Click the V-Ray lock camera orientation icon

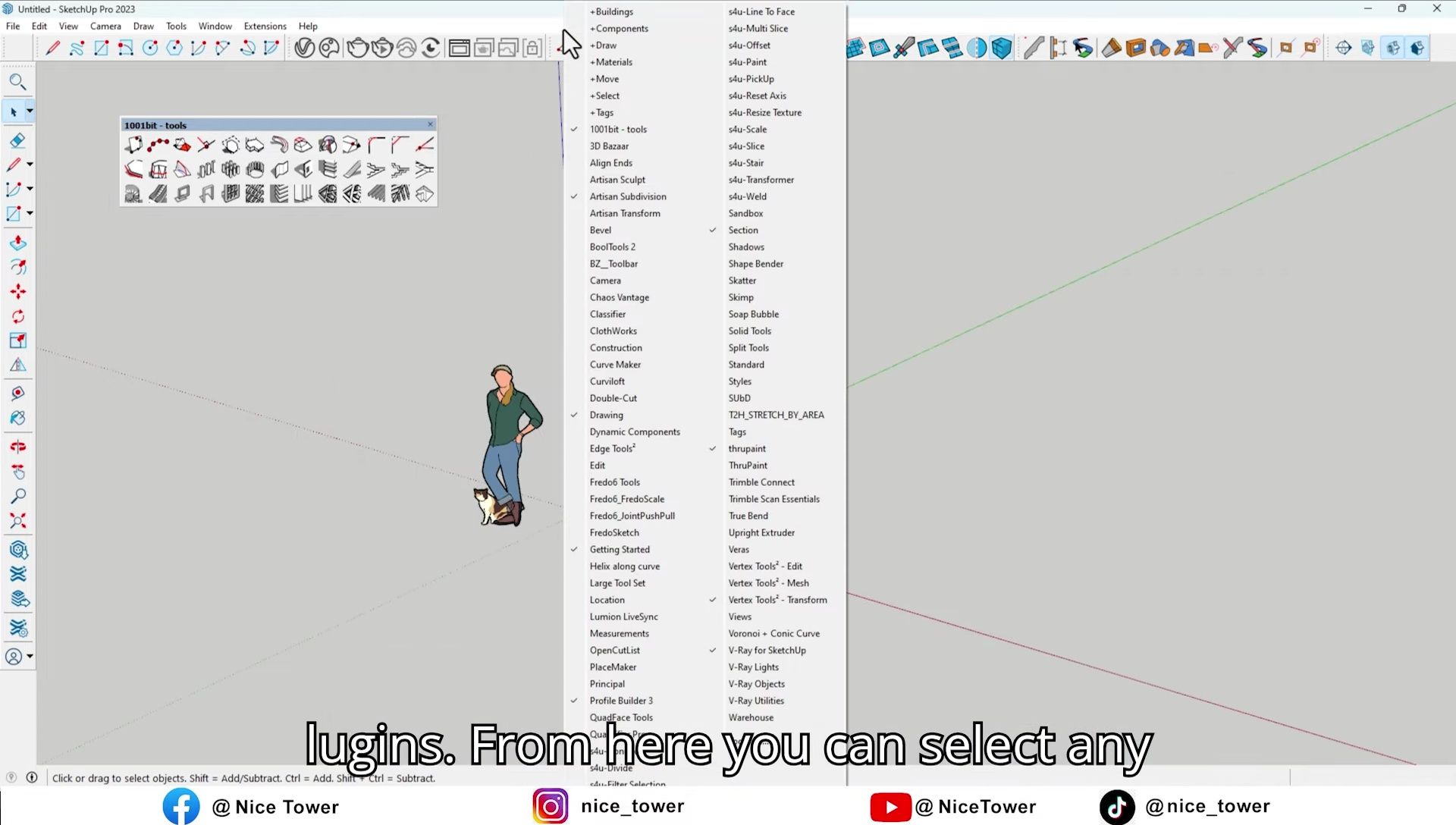tap(533, 49)
